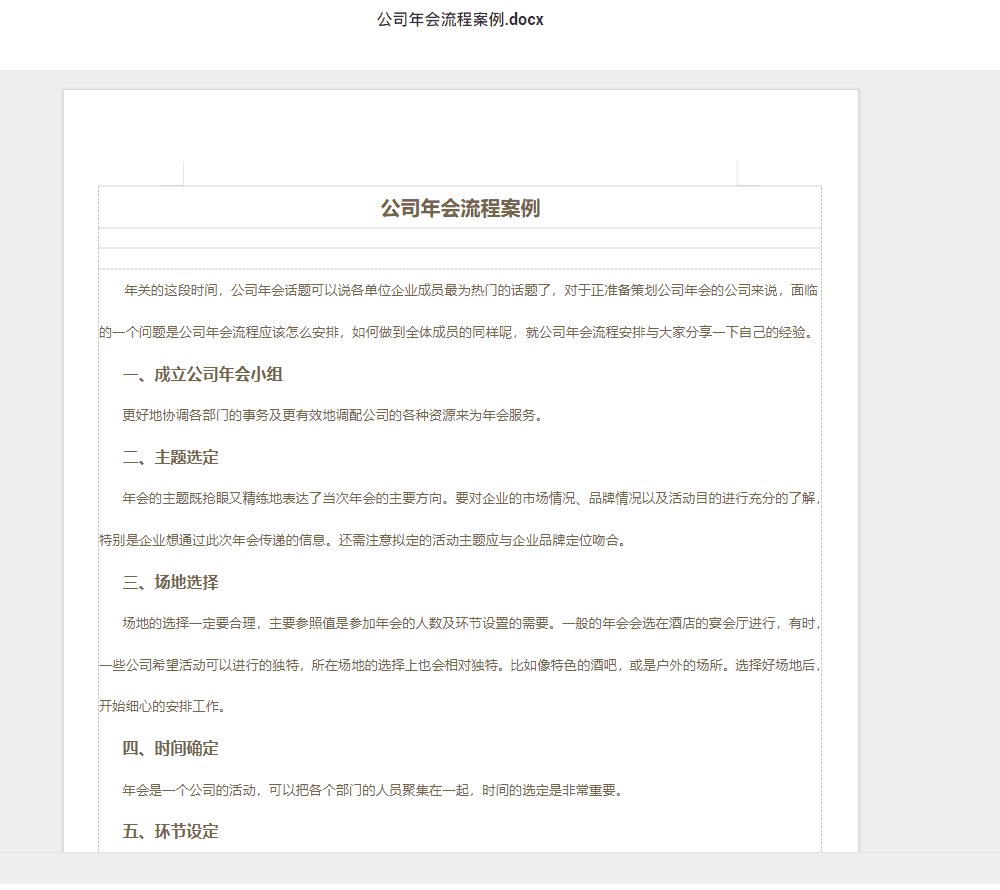Click the line starting 年会是一个公司的活动
The width and height of the screenshot is (1000, 890).
point(373,791)
